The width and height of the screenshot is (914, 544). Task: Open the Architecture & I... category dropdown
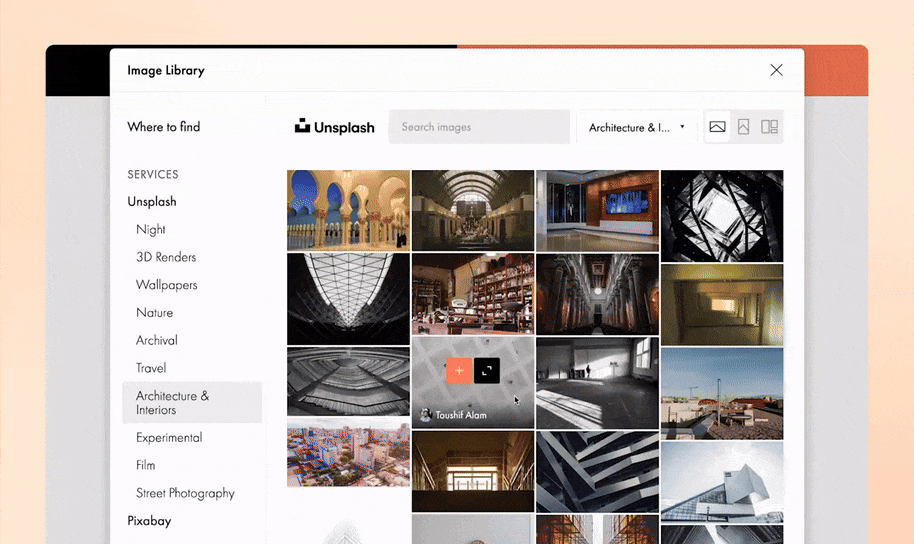click(637, 127)
